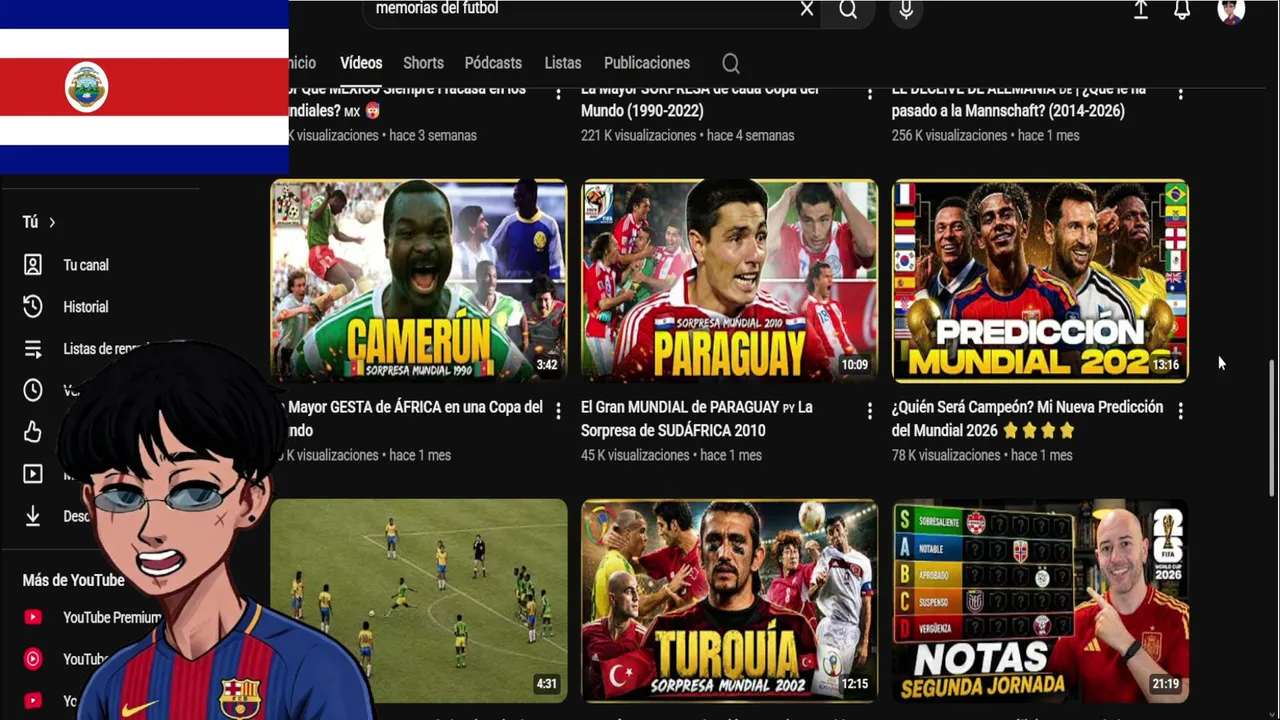The image size is (1280, 720).
Task: Open options for the MUNDIAL de PARAGUAY video
Action: (869, 410)
